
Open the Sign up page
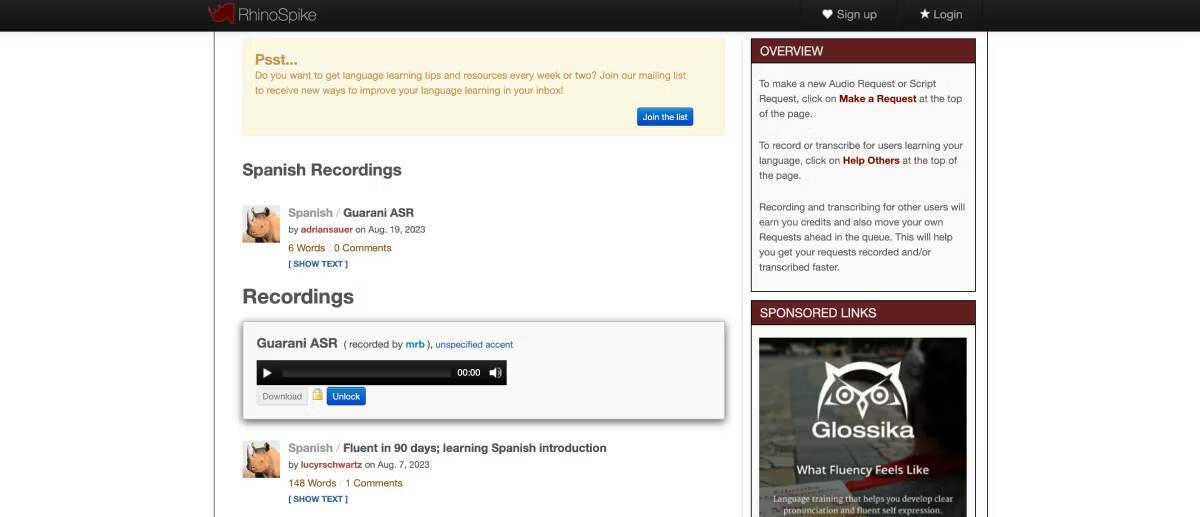(849, 14)
